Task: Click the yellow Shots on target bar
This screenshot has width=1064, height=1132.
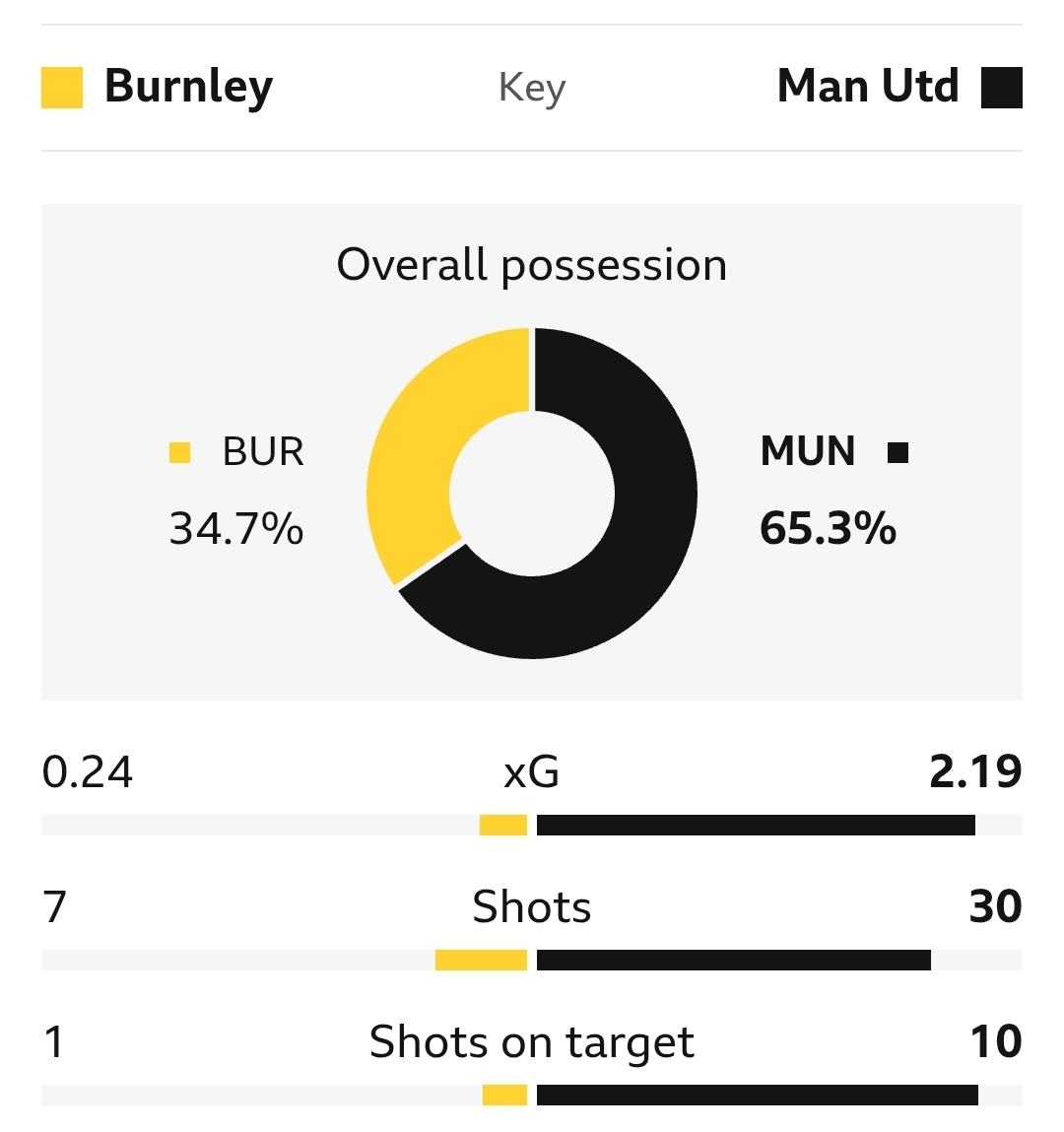Action: coord(504,1096)
